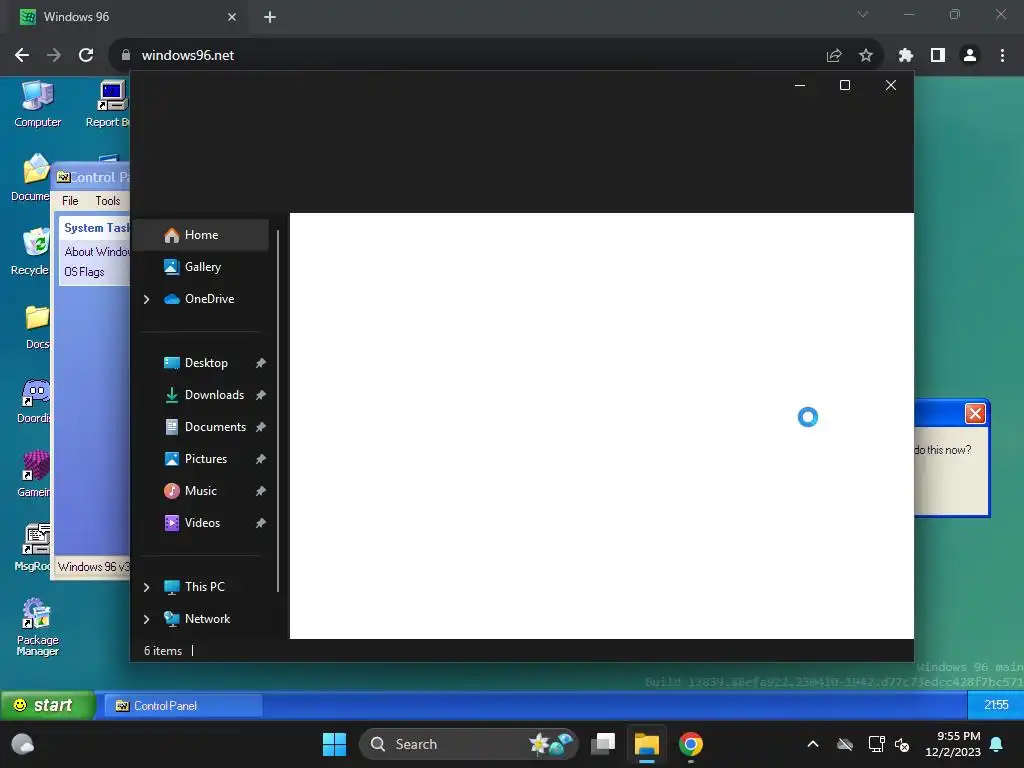Screen dimensions: 1024x768
Task: Click the taskbar Search box
Action: point(469,744)
